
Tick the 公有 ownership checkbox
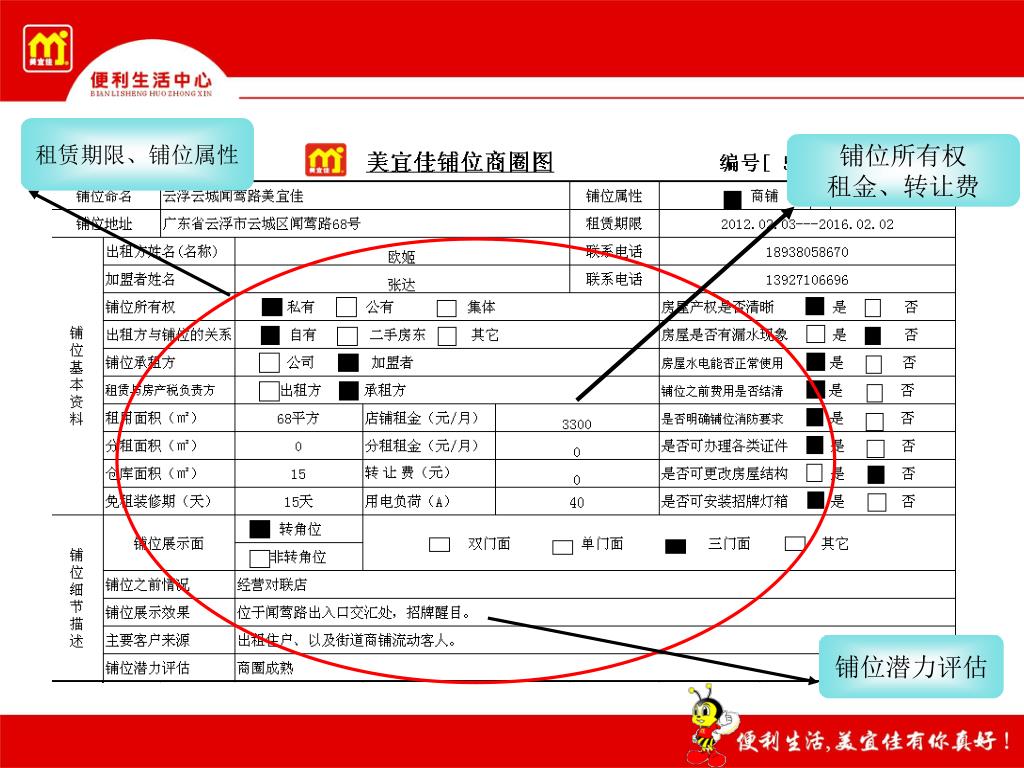coord(346,307)
